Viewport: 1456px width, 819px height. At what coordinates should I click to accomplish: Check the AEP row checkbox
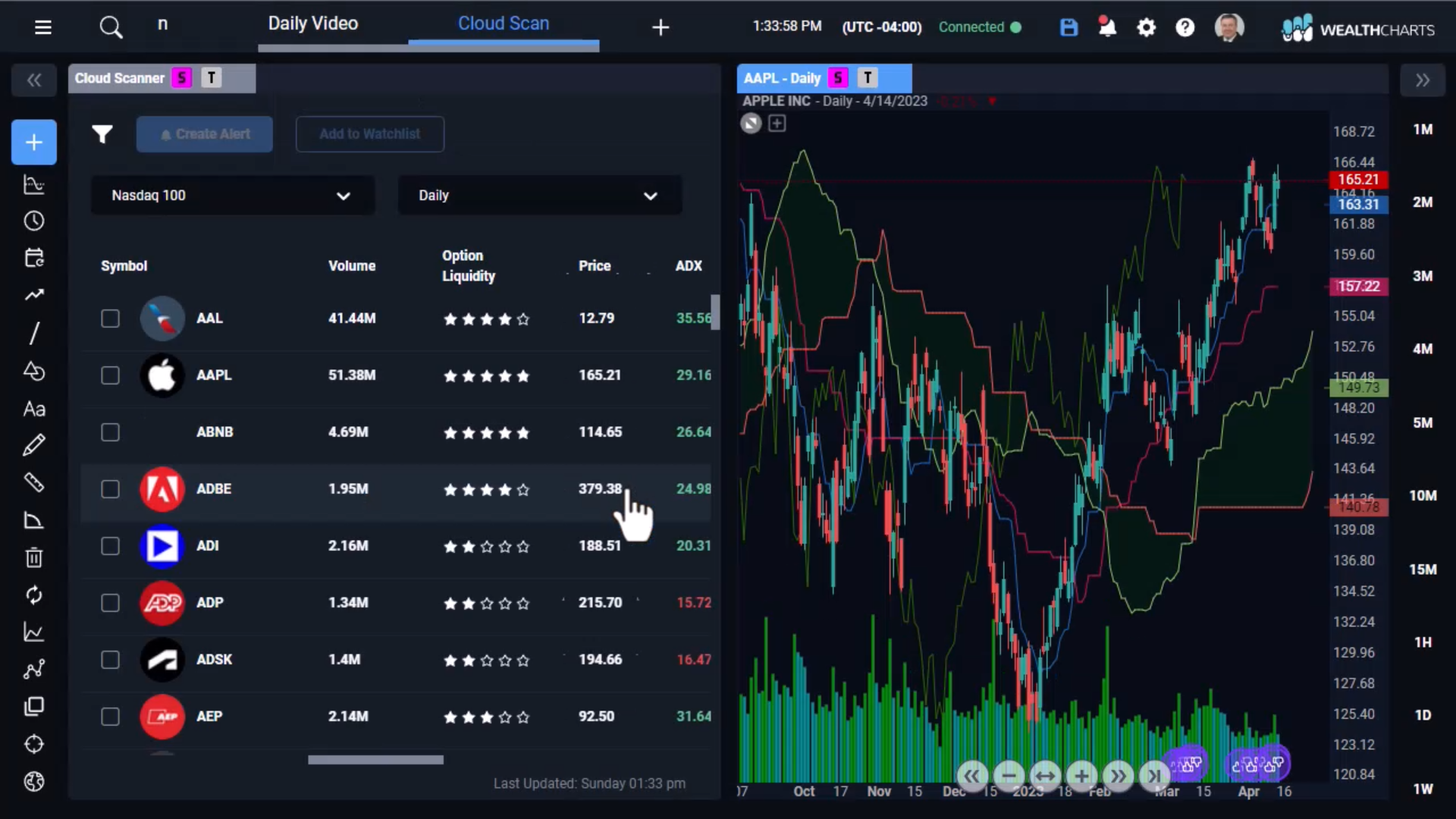tap(111, 717)
